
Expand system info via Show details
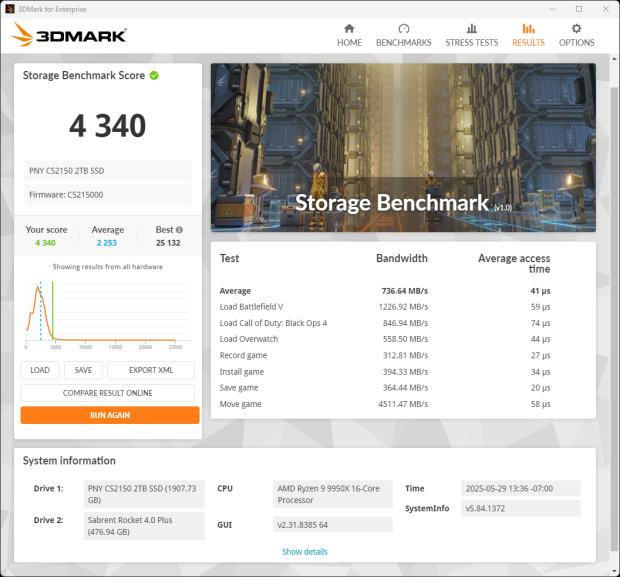304,552
